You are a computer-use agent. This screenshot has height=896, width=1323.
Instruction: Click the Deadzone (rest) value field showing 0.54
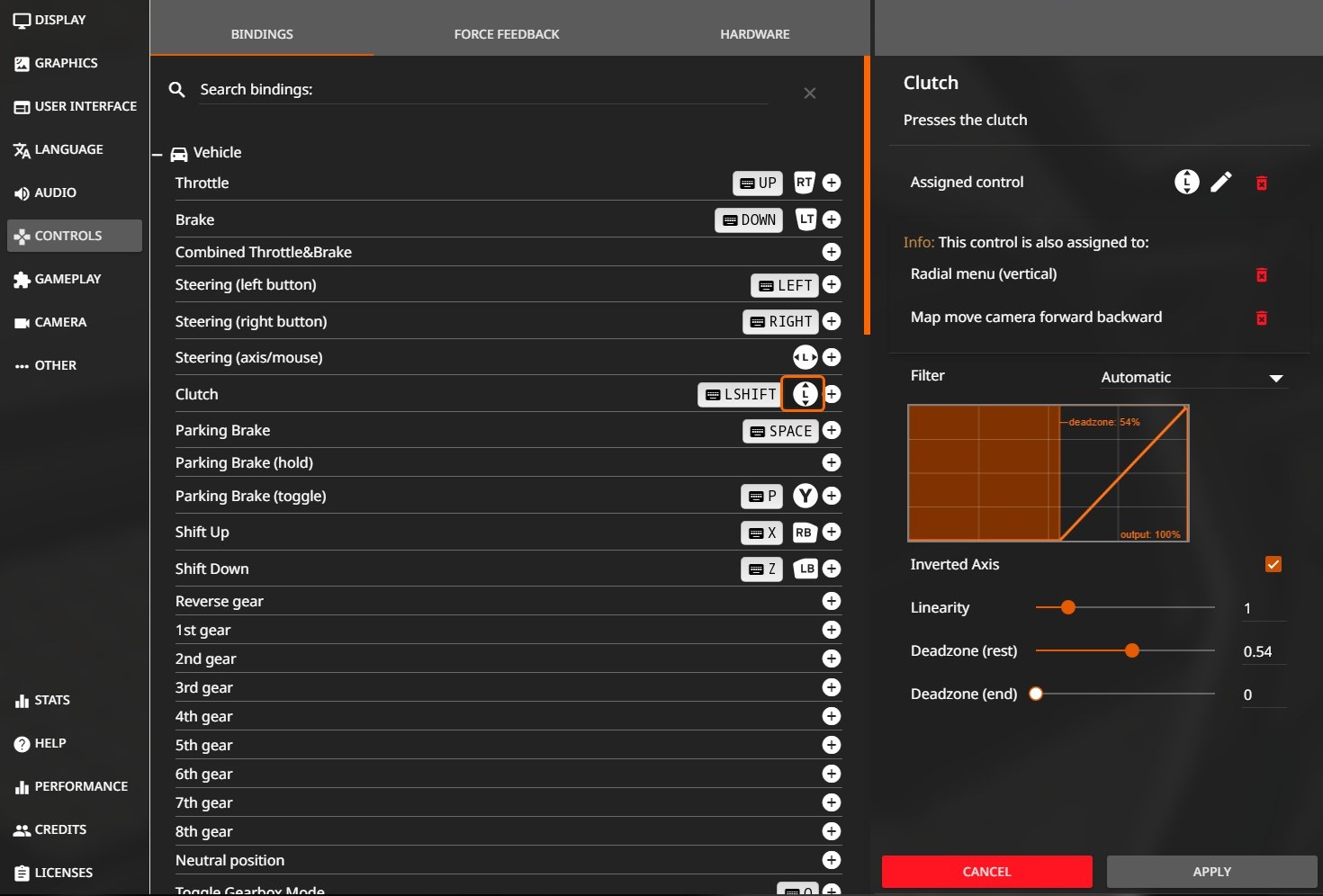point(1264,651)
